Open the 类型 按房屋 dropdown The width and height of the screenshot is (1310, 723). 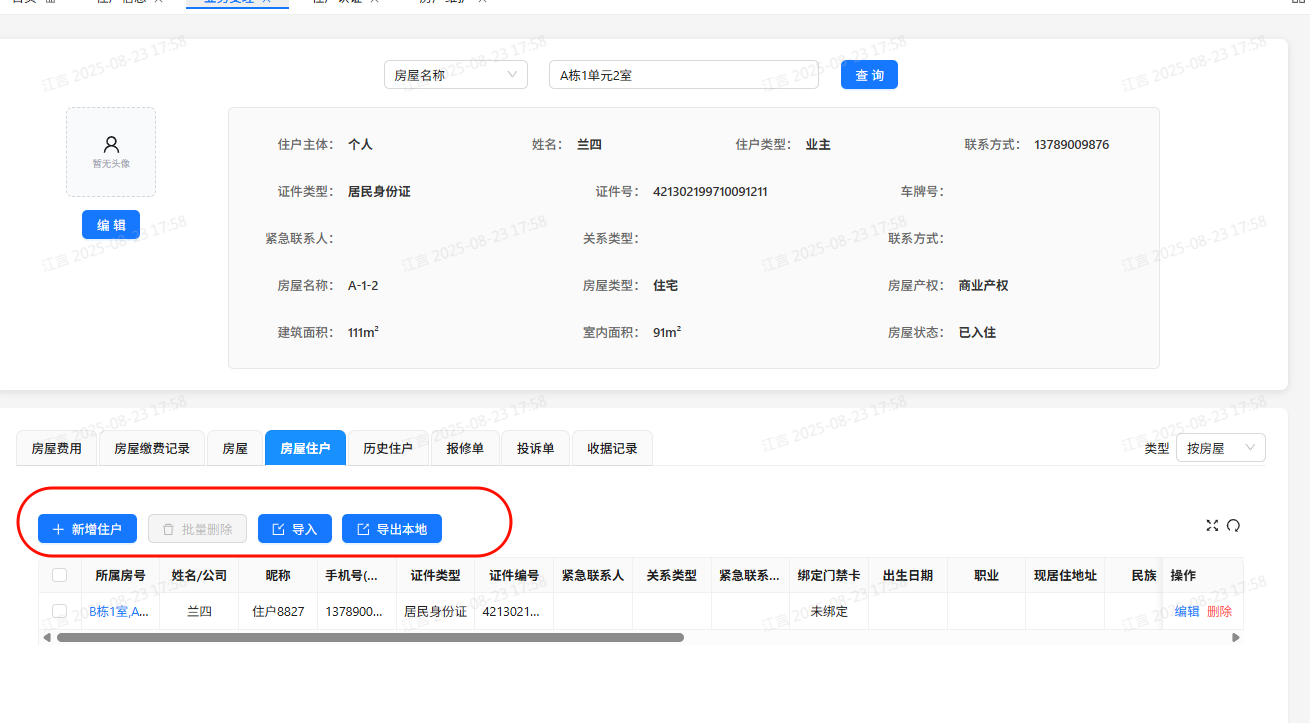(x=1220, y=448)
